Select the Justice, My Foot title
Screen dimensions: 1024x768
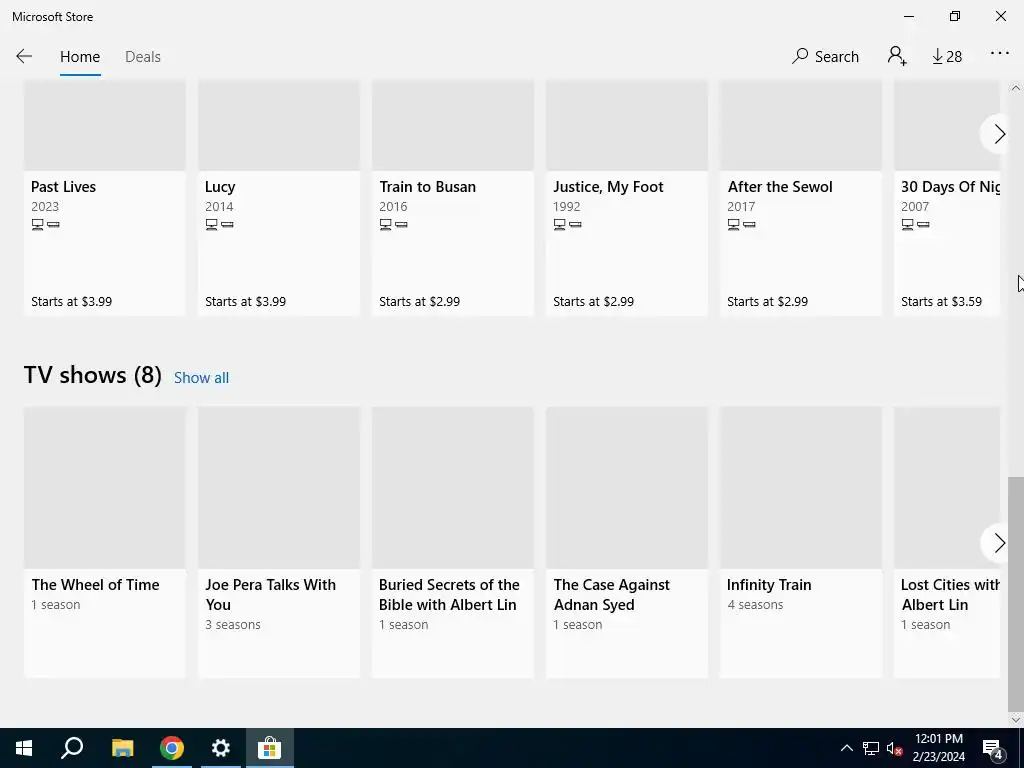(x=608, y=187)
